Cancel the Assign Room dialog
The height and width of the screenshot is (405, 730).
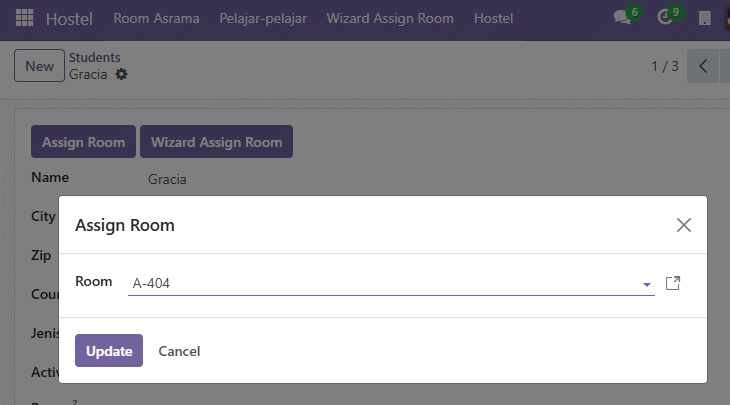click(x=179, y=351)
